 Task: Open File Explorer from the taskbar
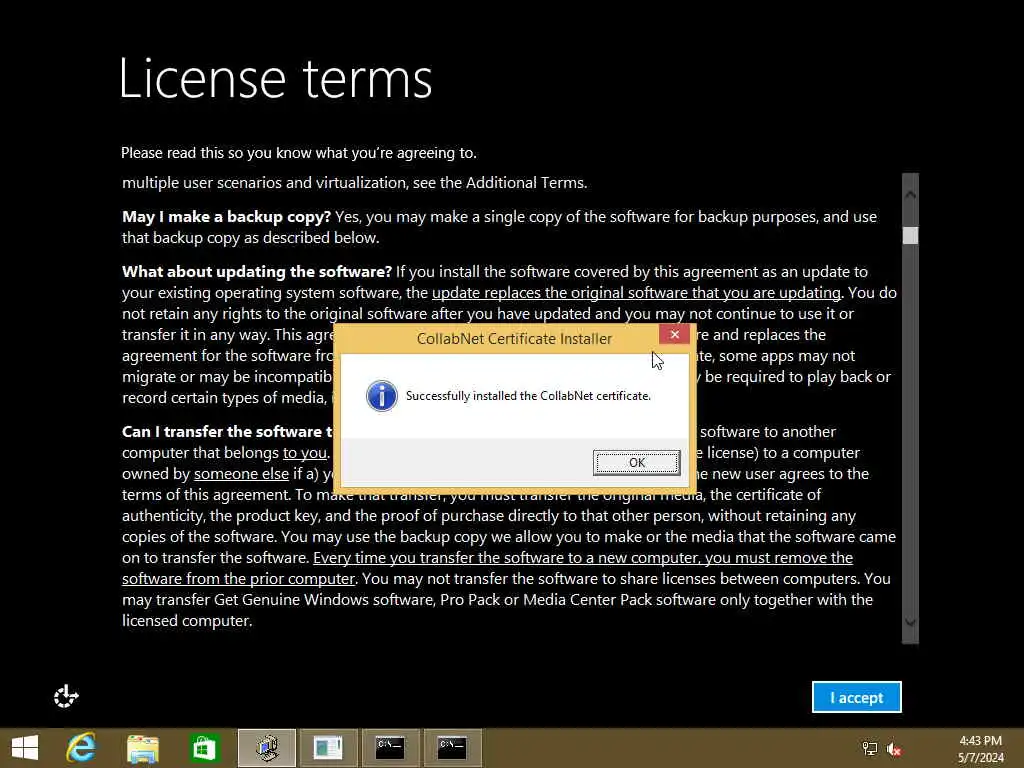pos(143,748)
